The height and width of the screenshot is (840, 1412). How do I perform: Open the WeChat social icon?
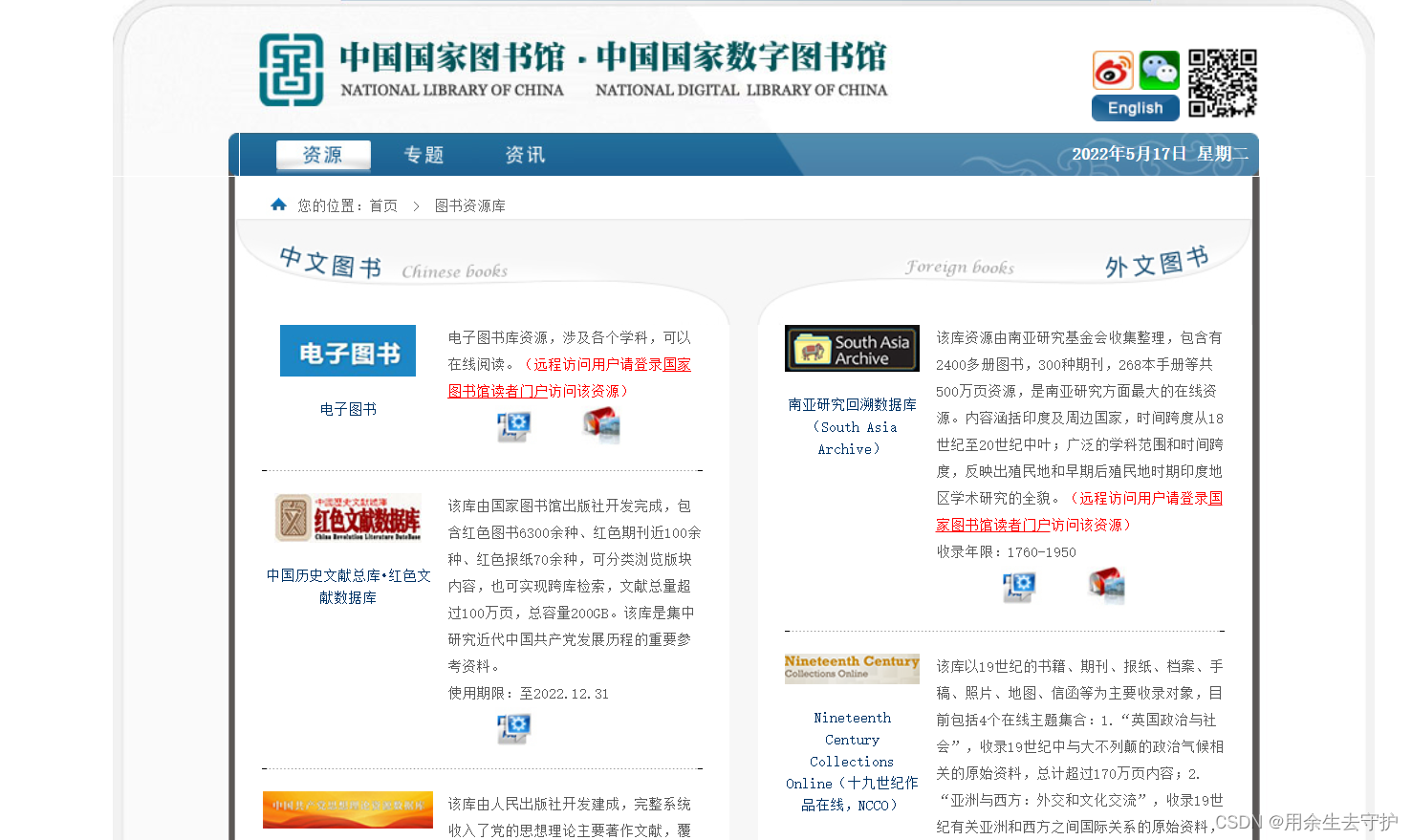(x=1160, y=71)
